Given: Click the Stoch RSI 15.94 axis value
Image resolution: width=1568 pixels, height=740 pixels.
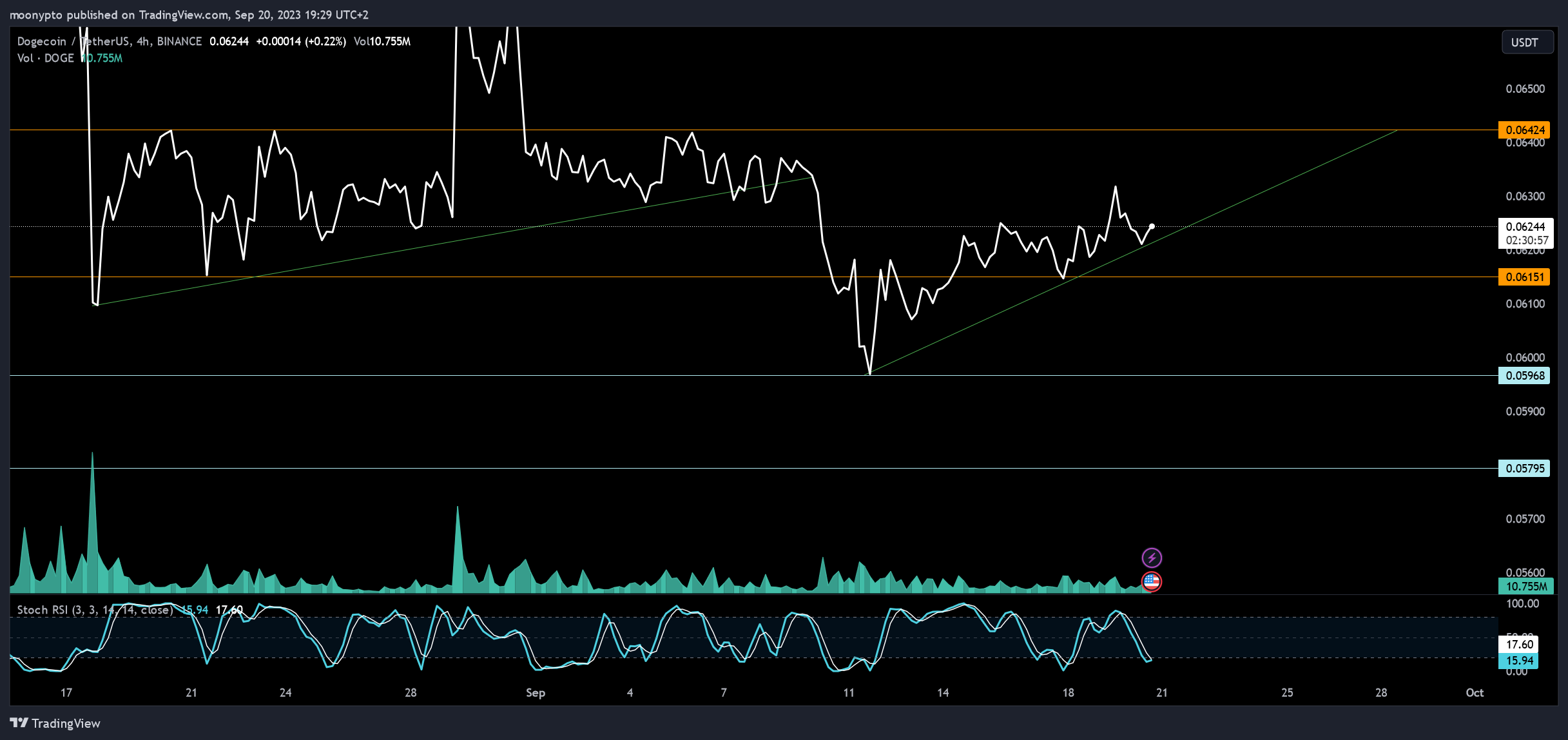Looking at the screenshot, I should pyautogui.click(x=1519, y=661).
